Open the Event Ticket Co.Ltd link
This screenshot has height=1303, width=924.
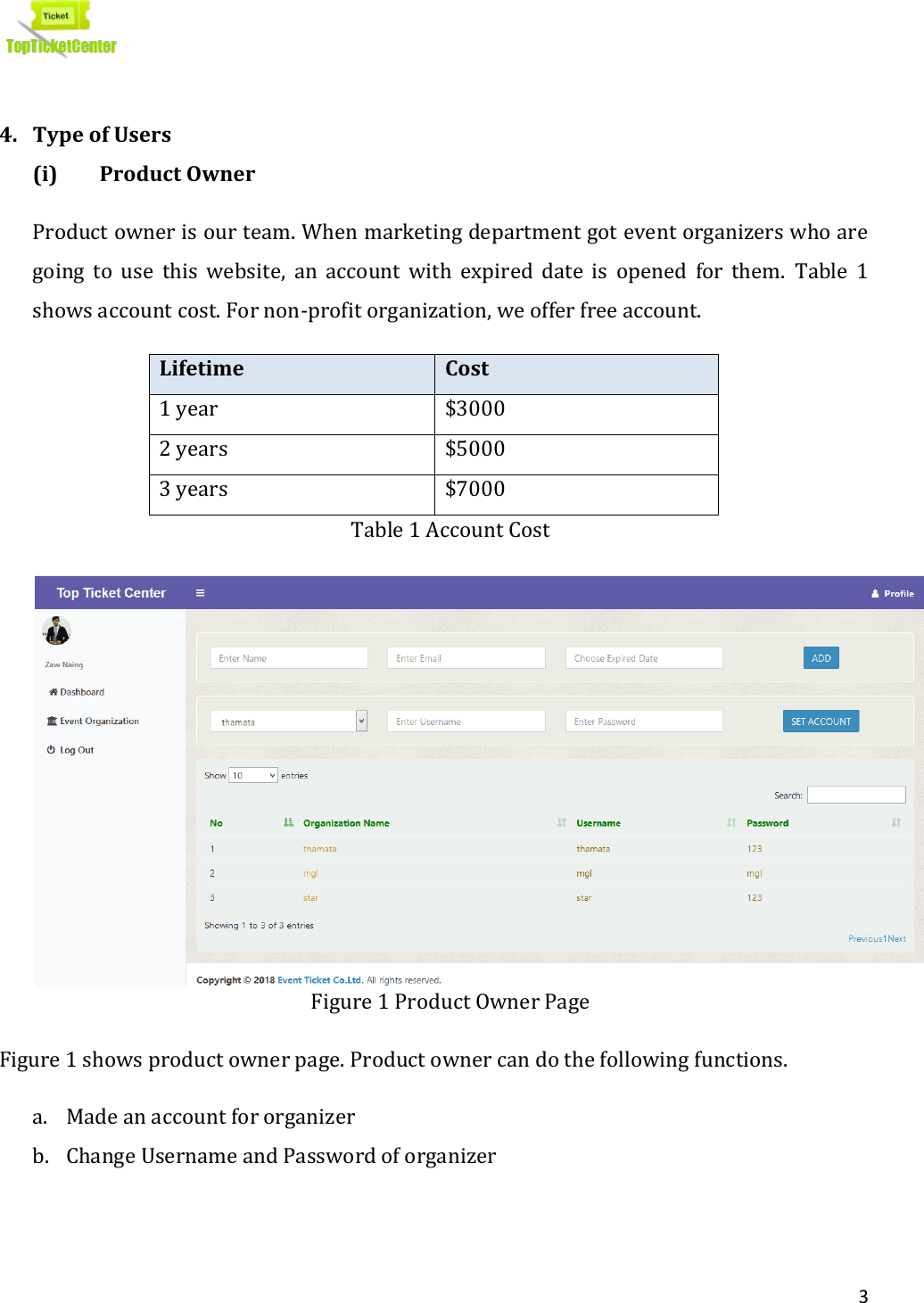pos(318,978)
